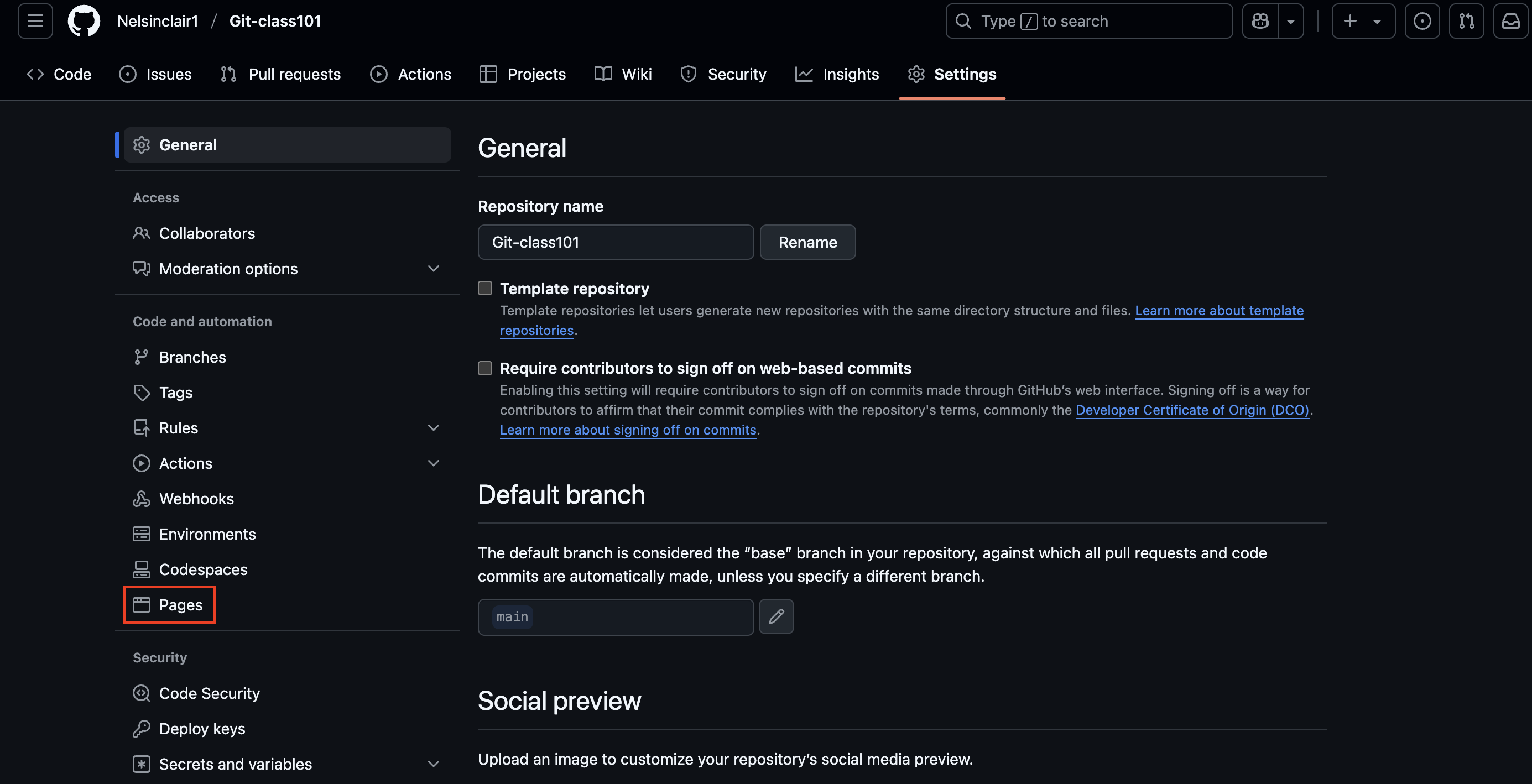The image size is (1532, 784).
Task: Click the Codespaces icon
Action: (142, 569)
